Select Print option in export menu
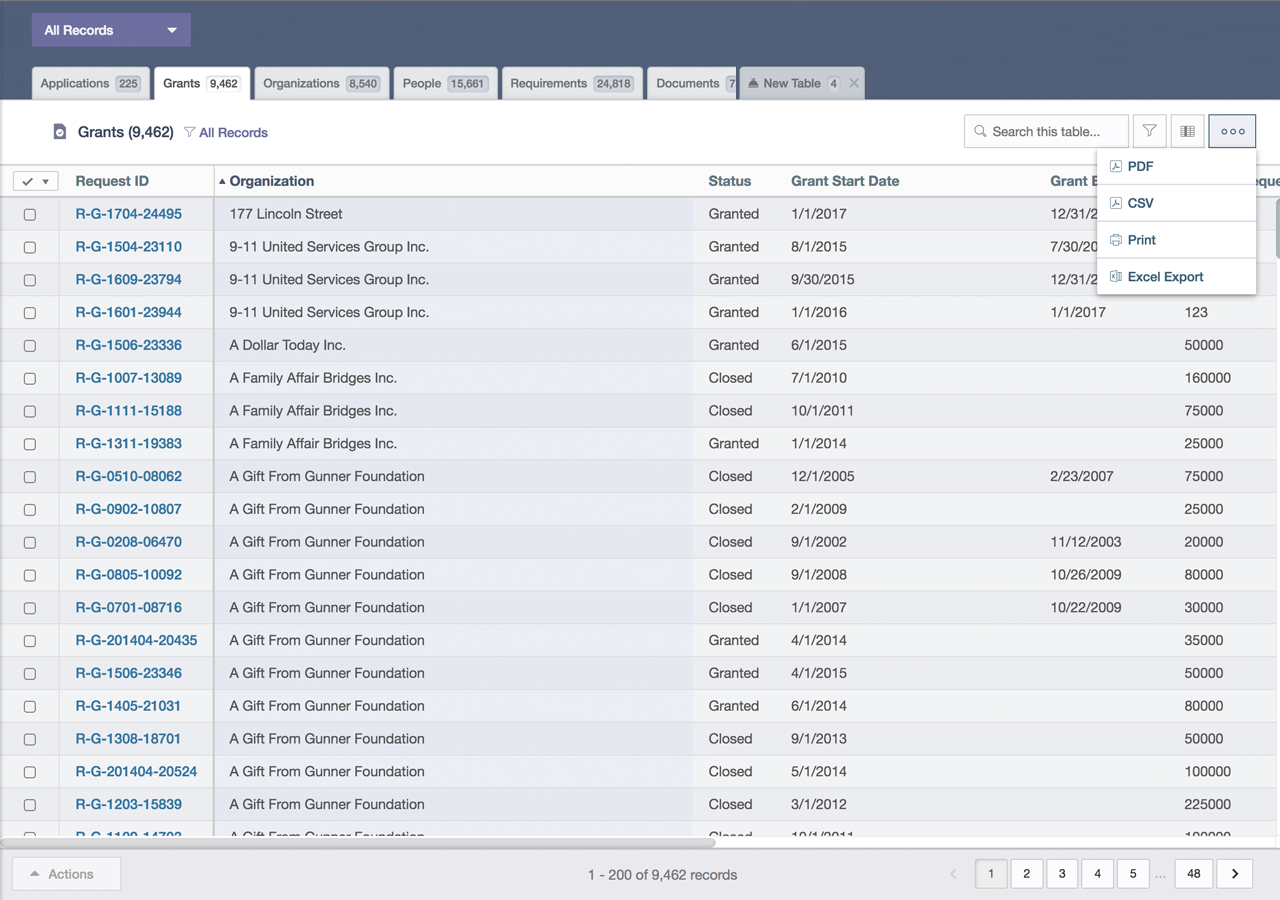Screen dimensions: 1280x900 point(1141,240)
